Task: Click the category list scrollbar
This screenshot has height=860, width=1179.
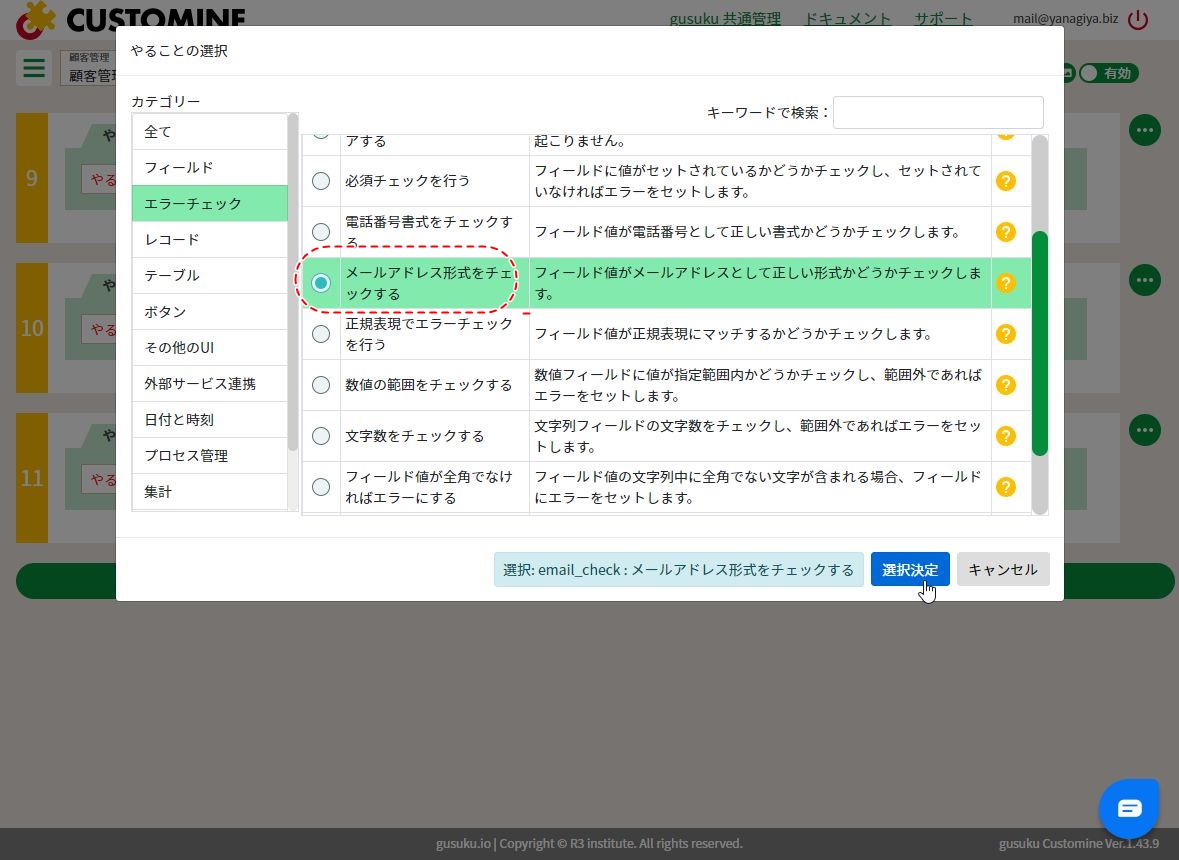Action: pyautogui.click(x=292, y=282)
